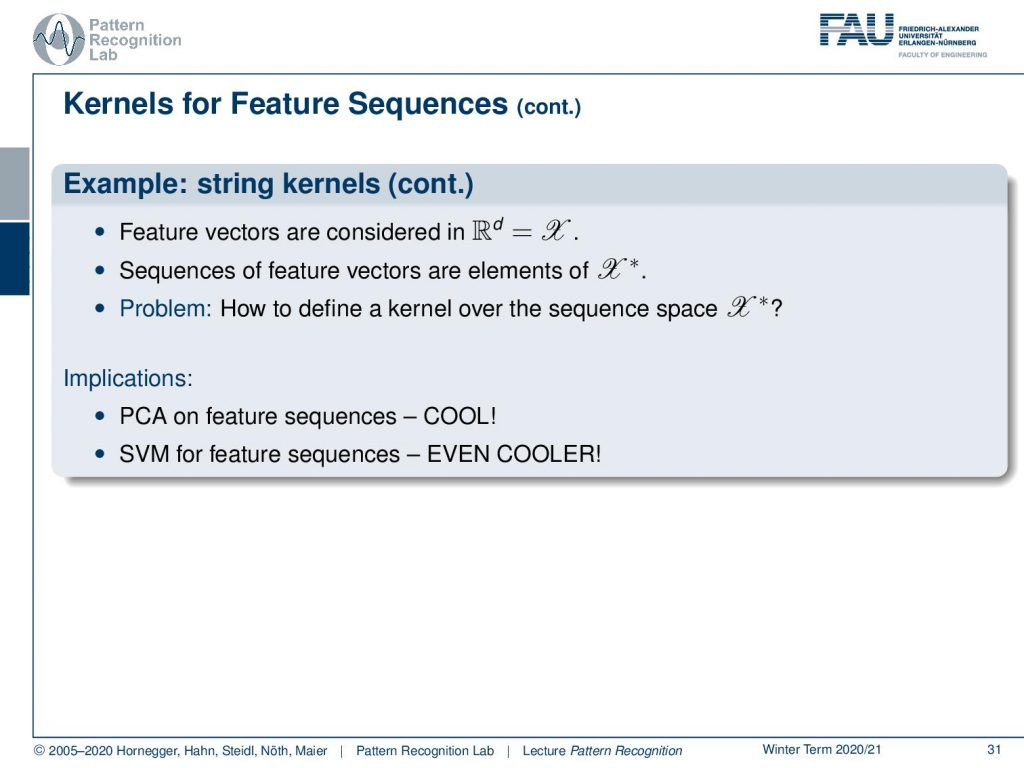The width and height of the screenshot is (1024, 768).
Task: Click the blue Problem: label
Action: (x=165, y=308)
